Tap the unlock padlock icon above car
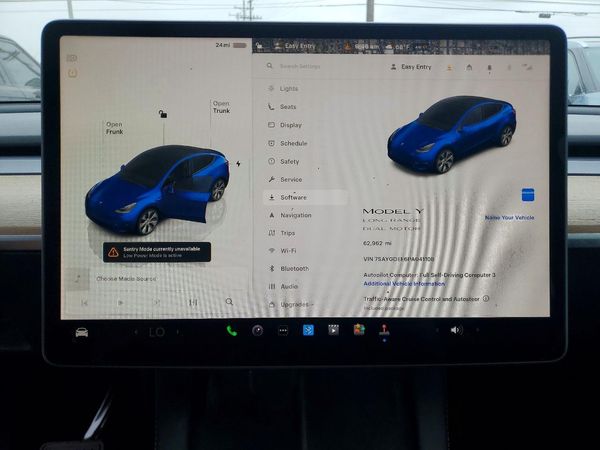 pos(163,114)
